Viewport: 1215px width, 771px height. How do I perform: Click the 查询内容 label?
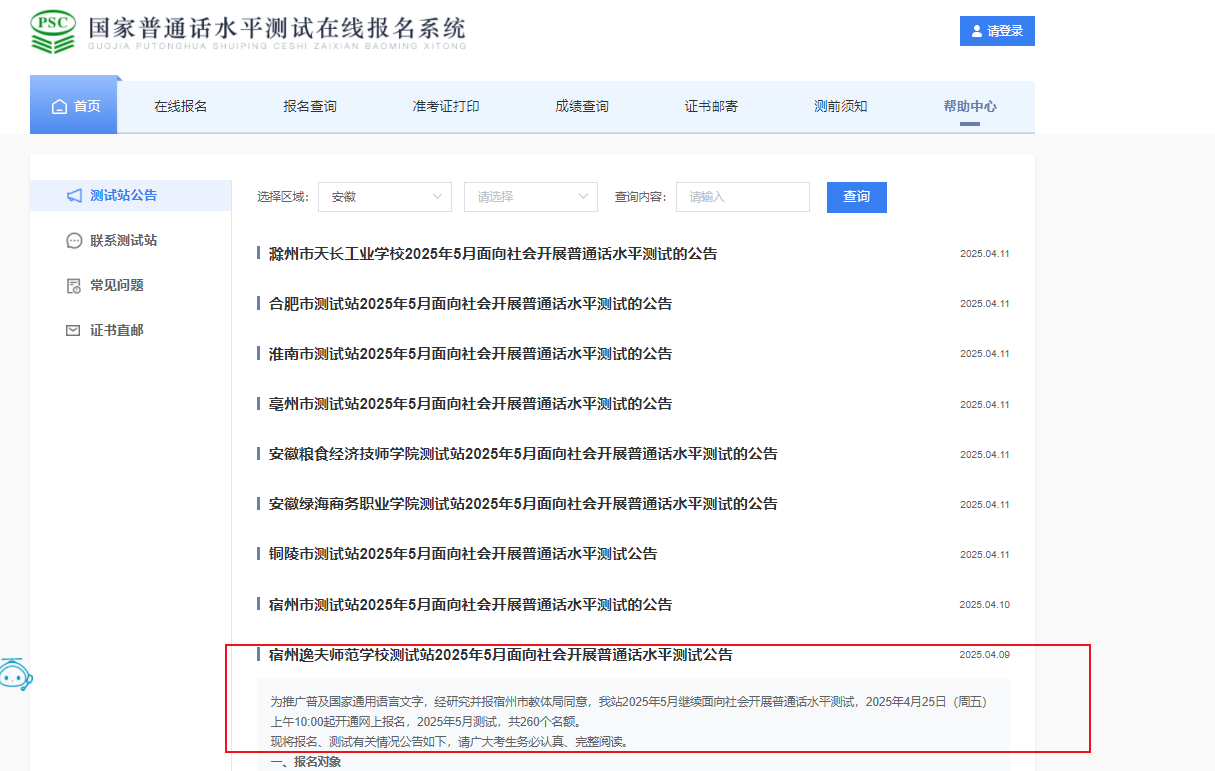point(640,197)
